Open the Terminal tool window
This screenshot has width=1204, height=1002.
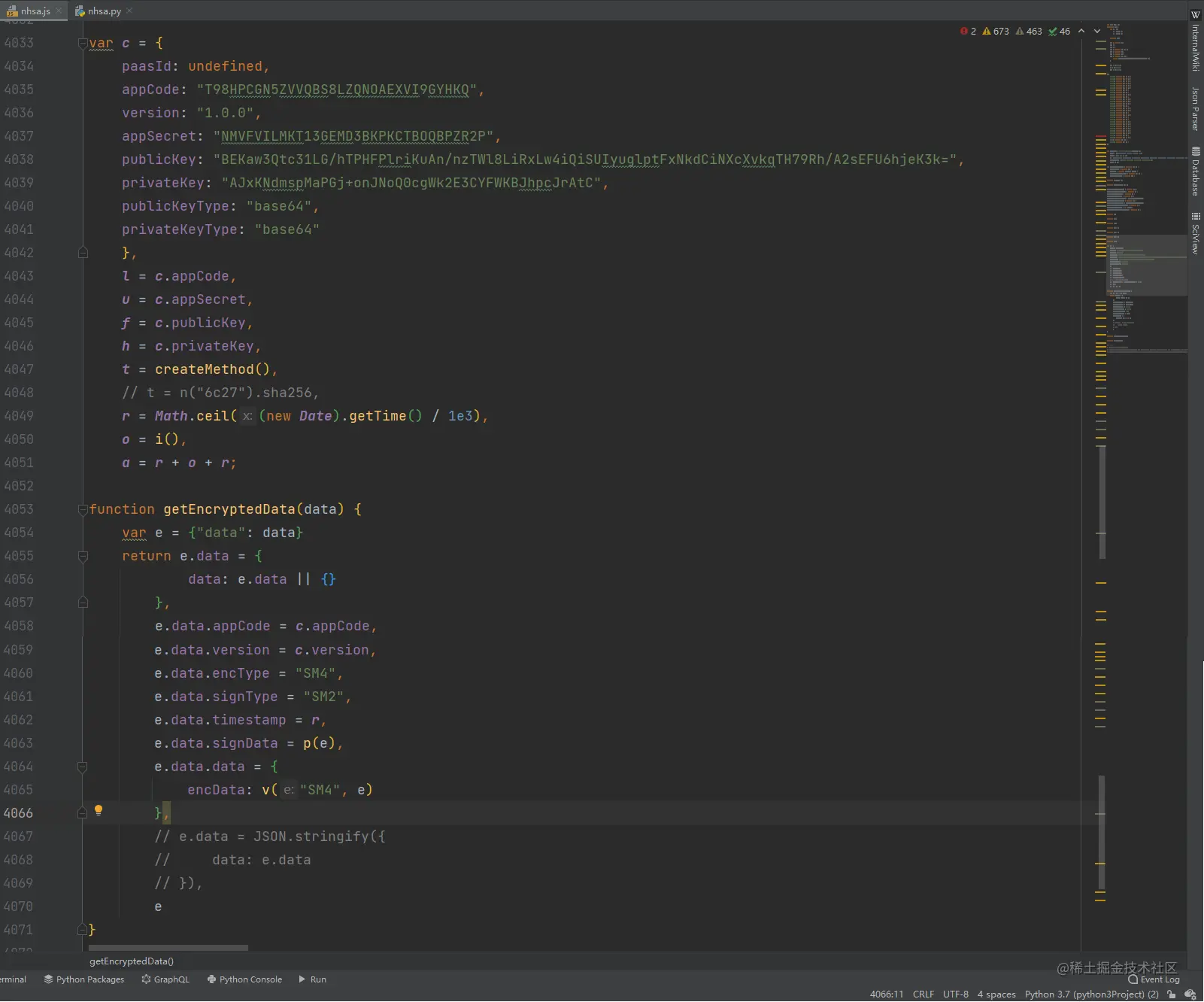[13, 979]
